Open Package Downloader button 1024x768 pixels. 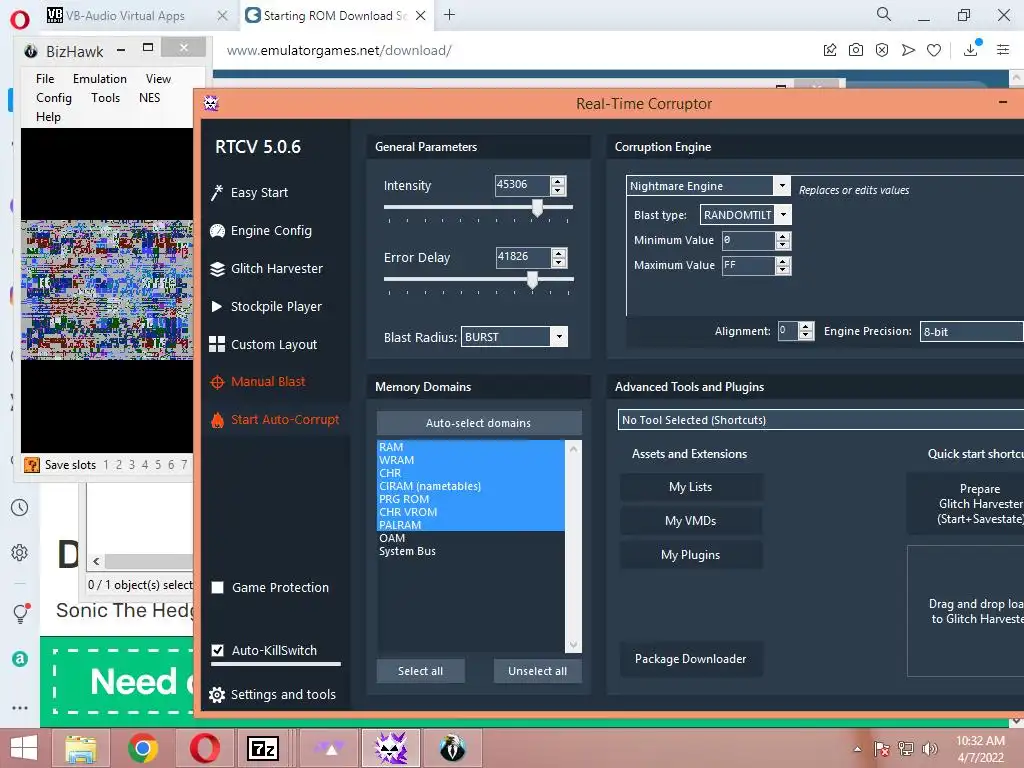(x=690, y=659)
